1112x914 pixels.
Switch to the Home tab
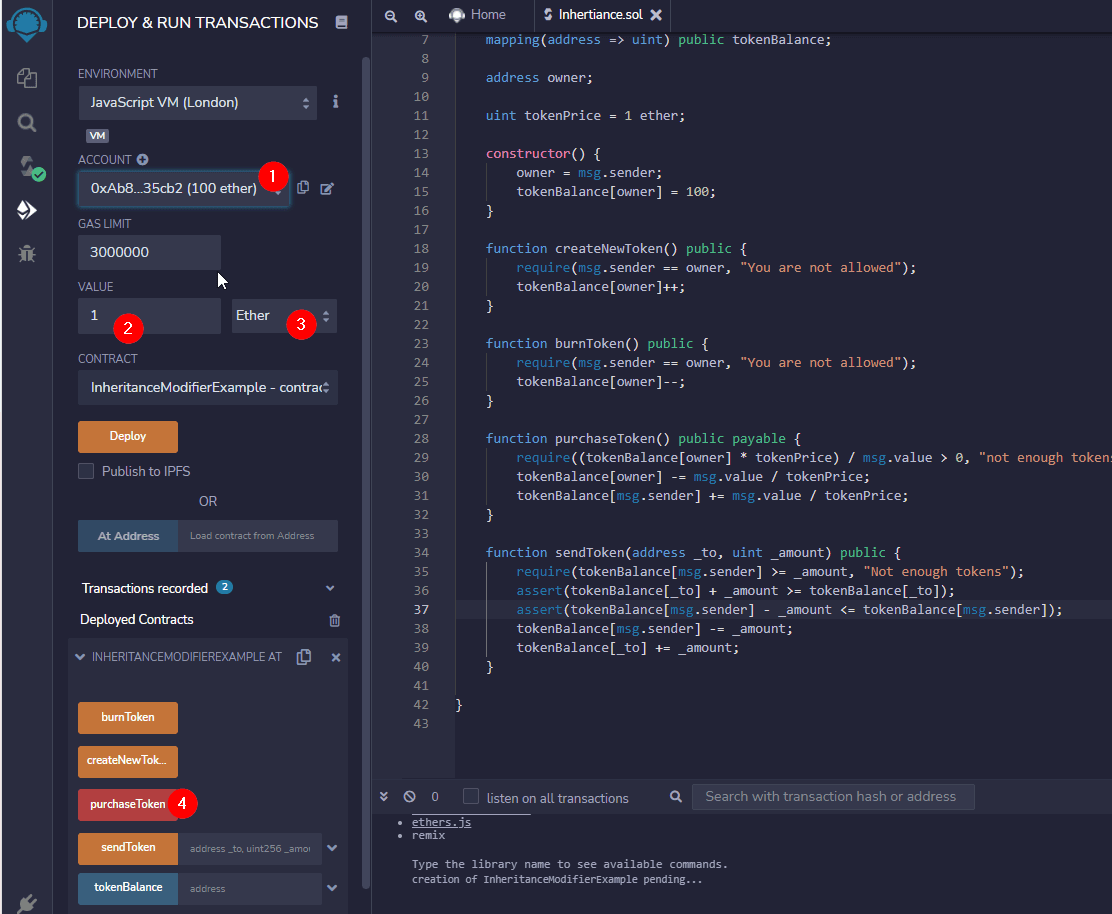[477, 15]
